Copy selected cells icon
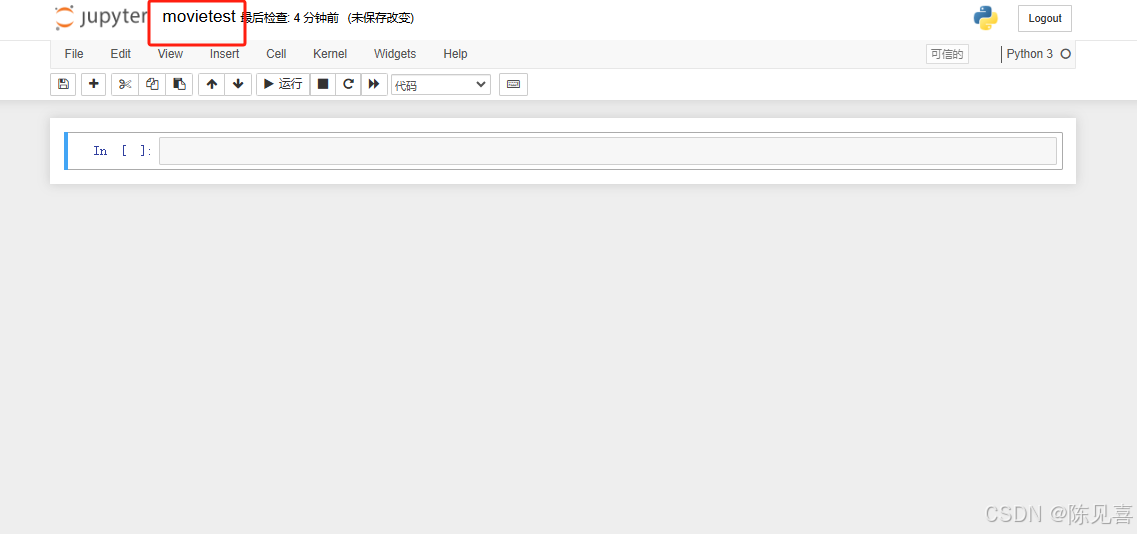This screenshot has height=534, width=1137. coord(152,84)
